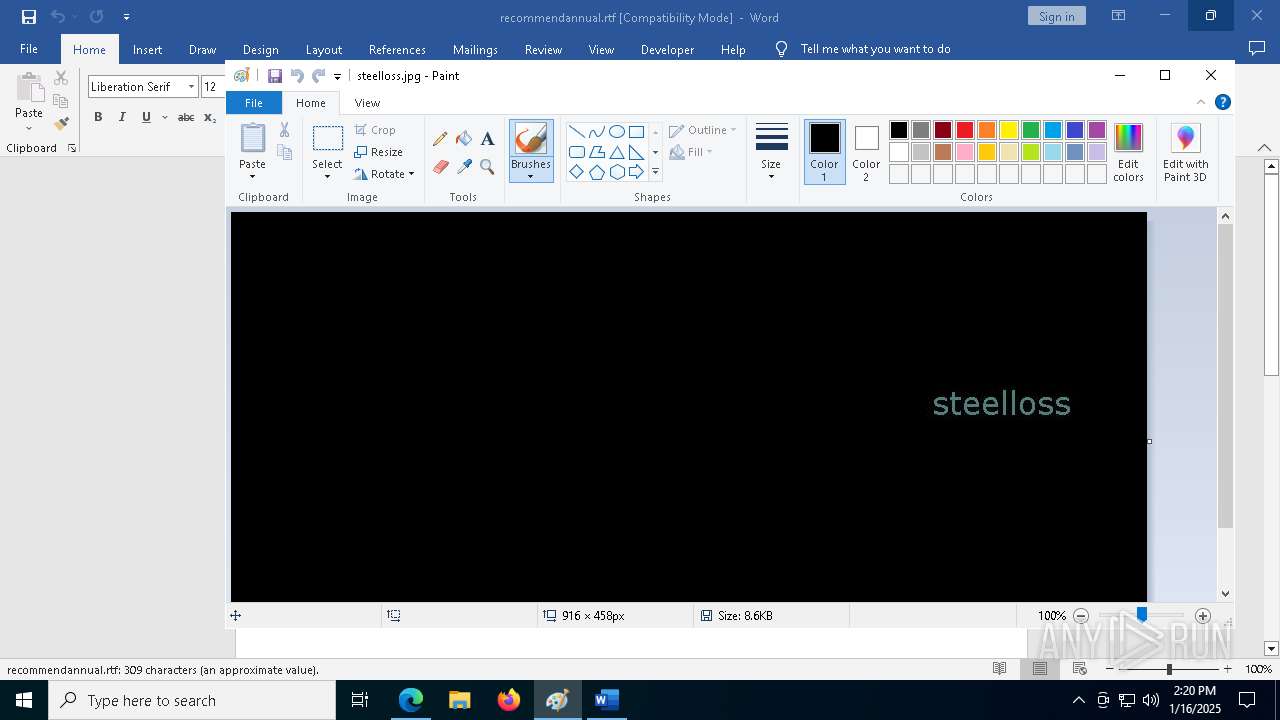Toggle Underline formatting in Word
The height and width of the screenshot is (720, 1280).
[146, 117]
